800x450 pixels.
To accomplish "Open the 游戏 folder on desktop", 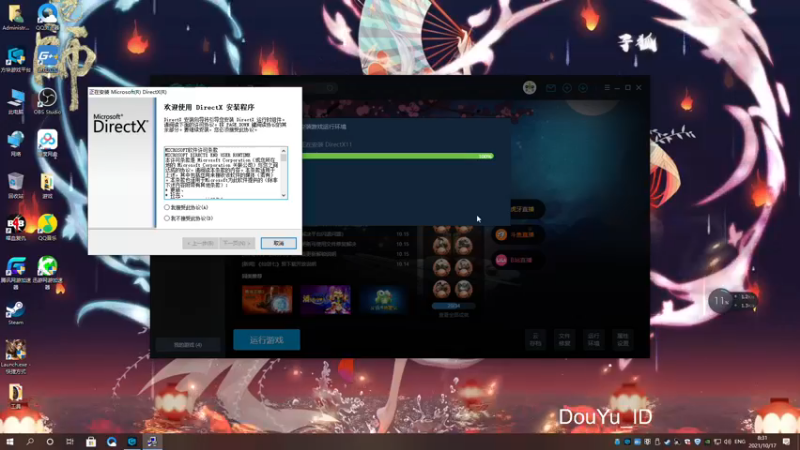I will click(47, 185).
